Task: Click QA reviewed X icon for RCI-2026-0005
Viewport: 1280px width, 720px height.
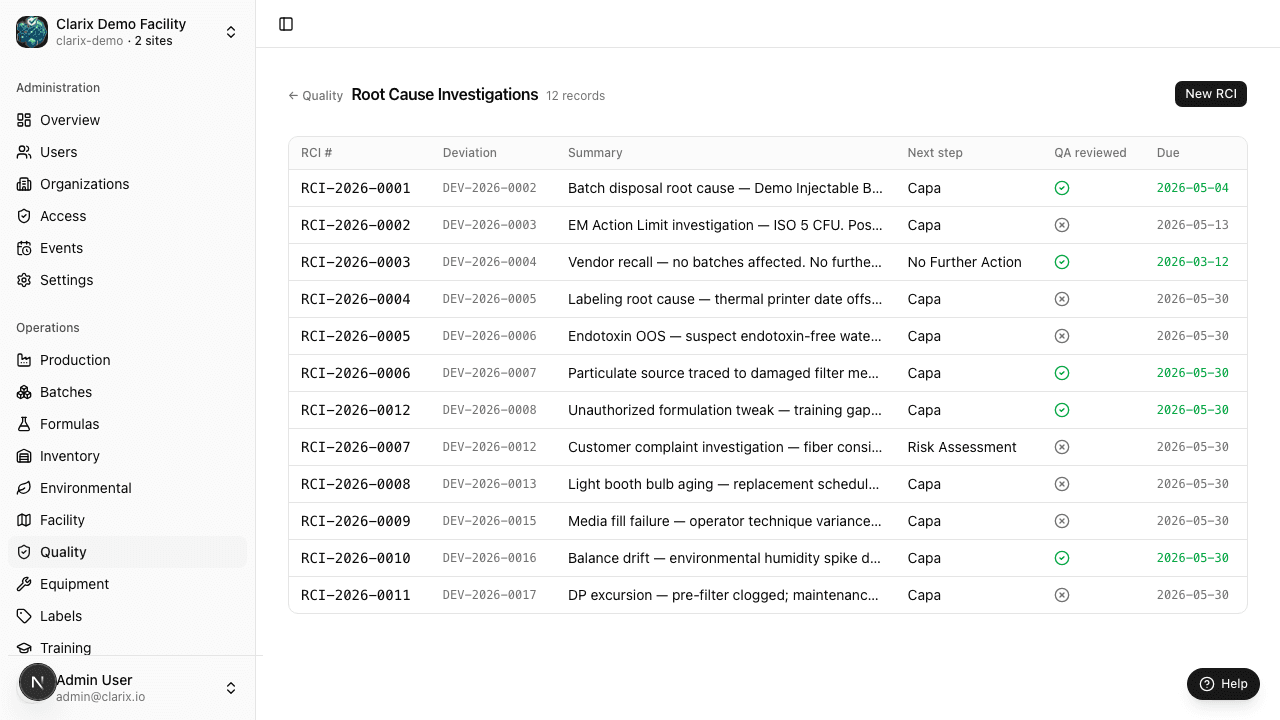Action: [1062, 336]
